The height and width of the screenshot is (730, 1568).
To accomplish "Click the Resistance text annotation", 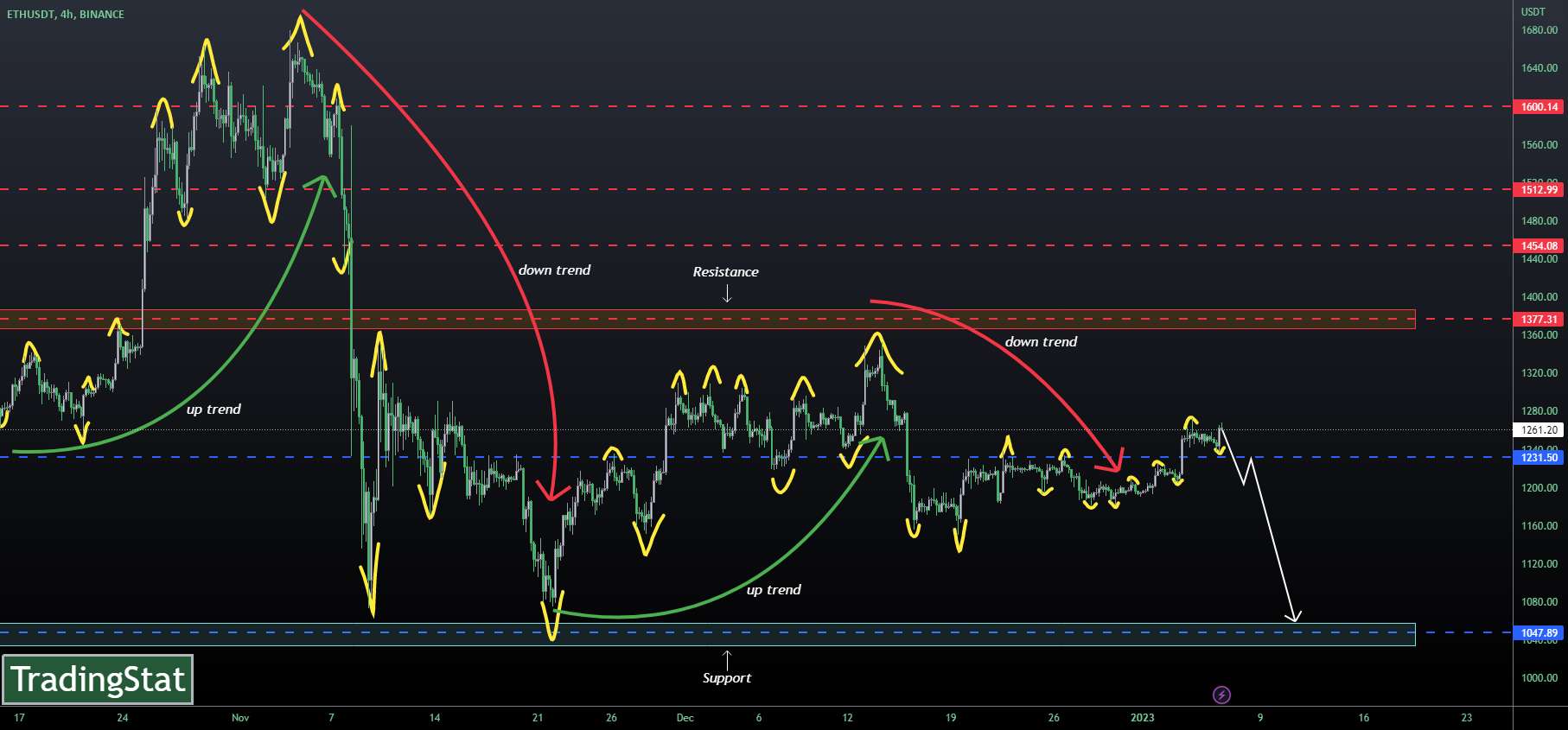I will point(725,272).
